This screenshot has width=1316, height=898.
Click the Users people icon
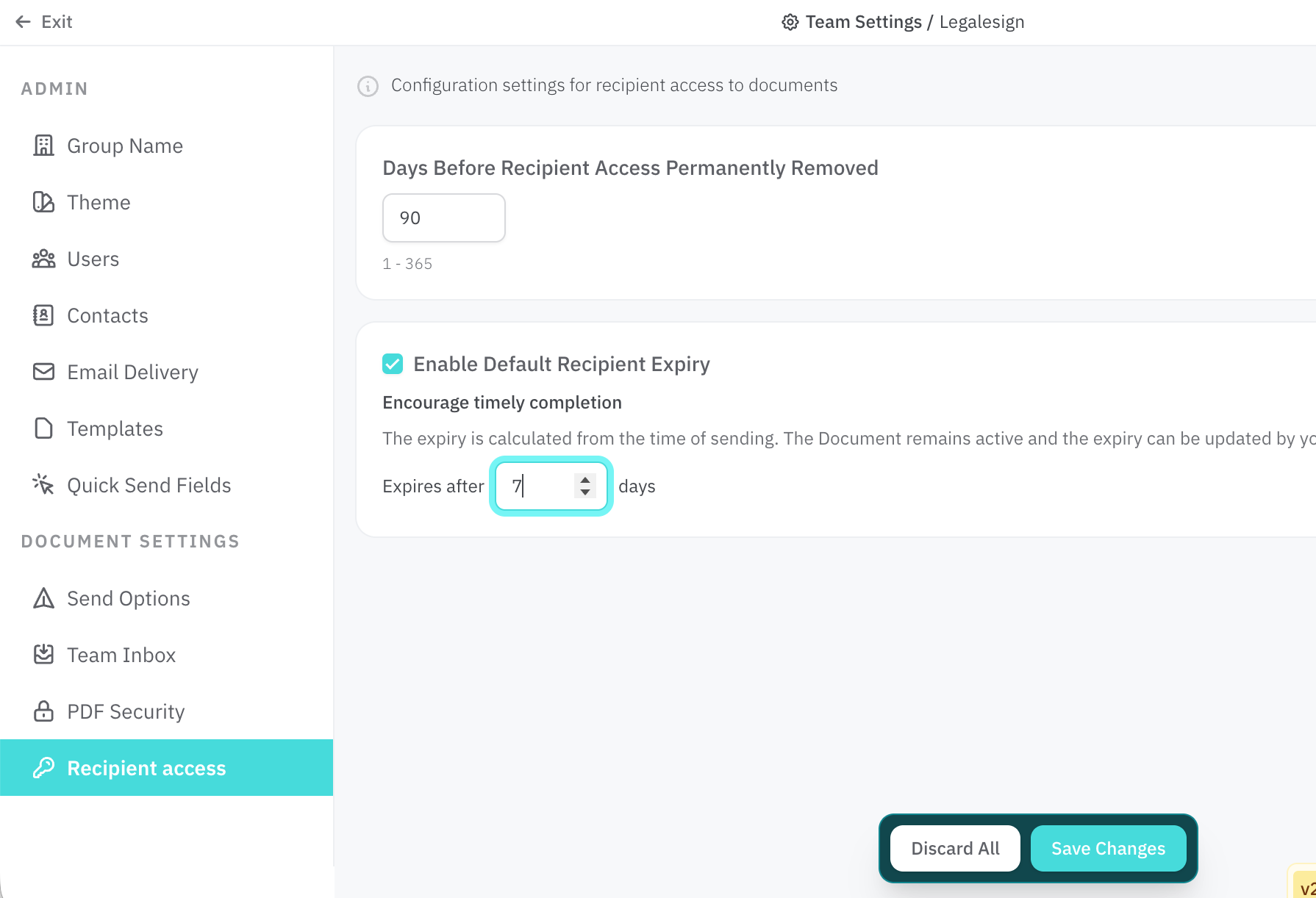click(43, 259)
